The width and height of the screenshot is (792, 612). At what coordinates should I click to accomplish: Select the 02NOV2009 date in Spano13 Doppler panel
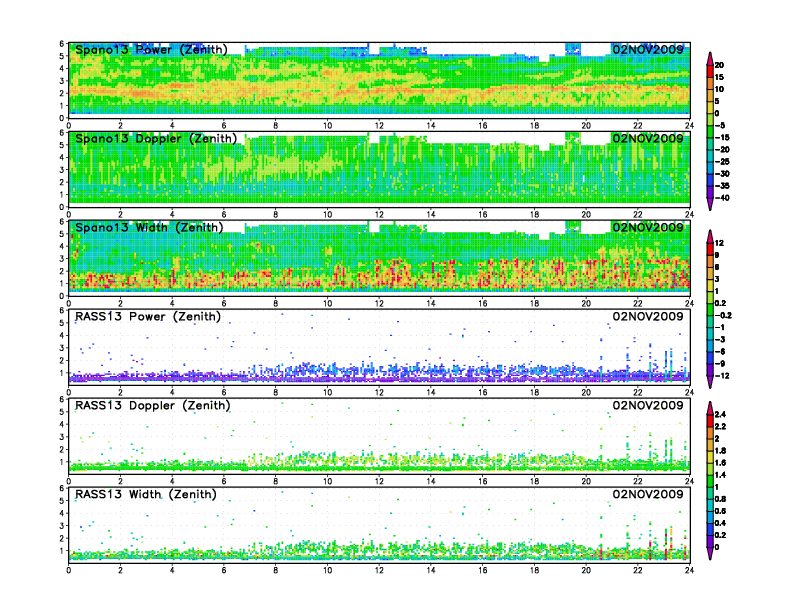click(x=648, y=138)
